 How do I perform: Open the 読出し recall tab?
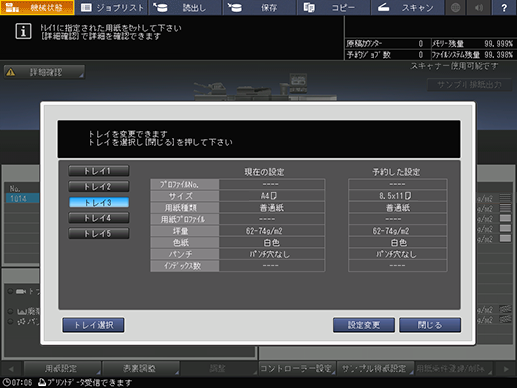tap(186, 7)
